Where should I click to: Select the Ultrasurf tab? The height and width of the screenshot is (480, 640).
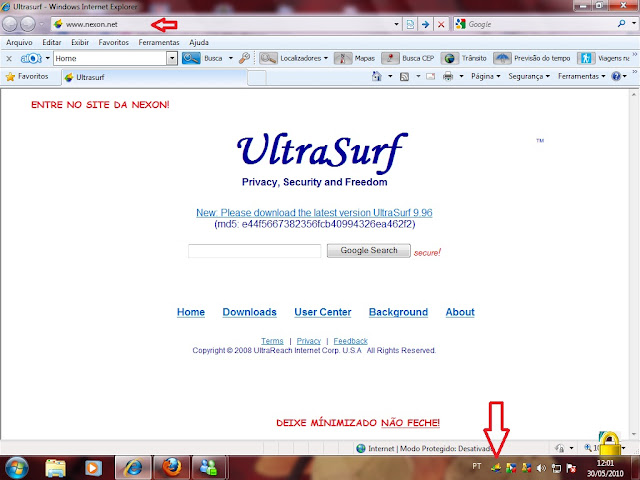point(154,77)
